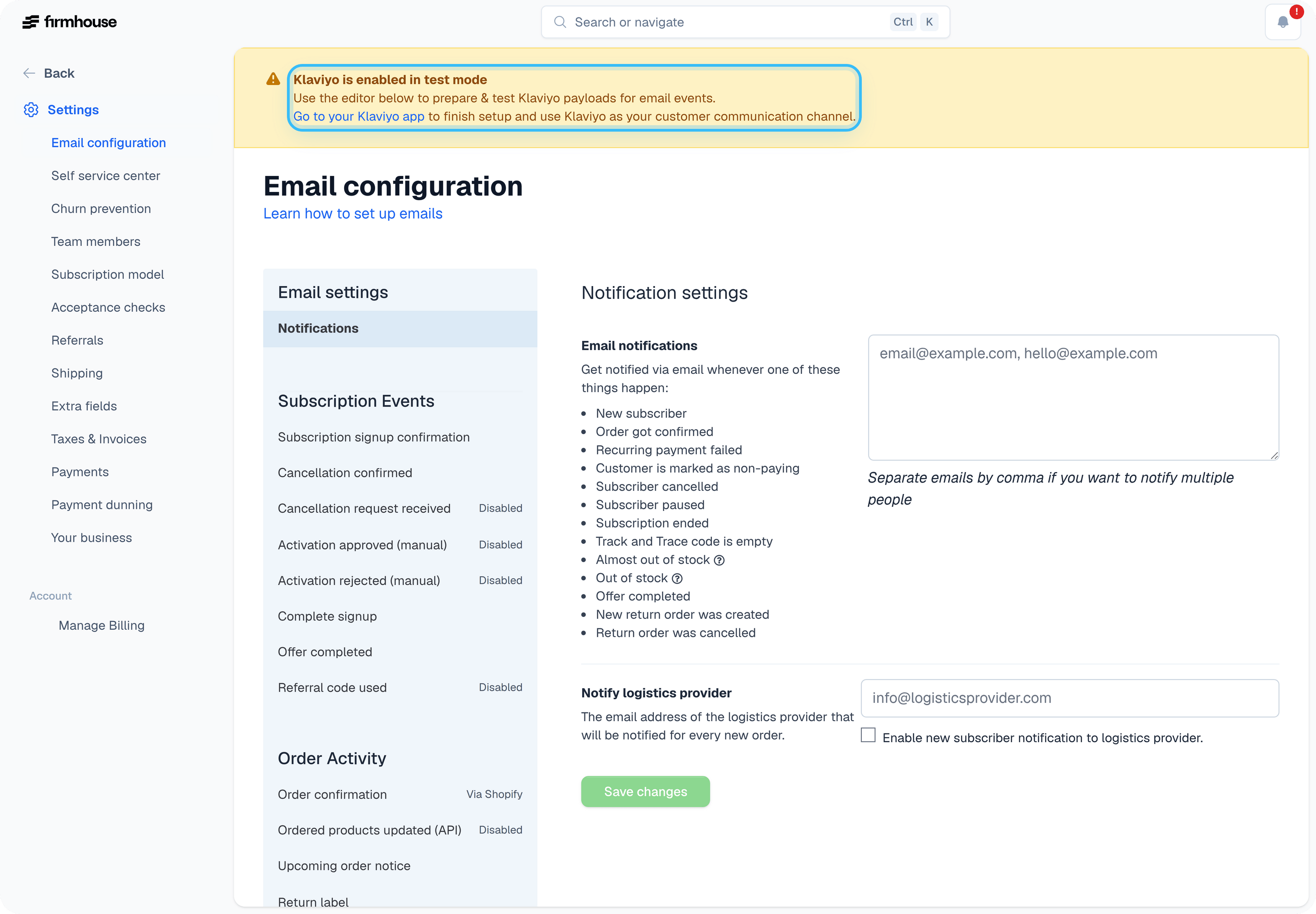
Task: Click 'Track and Trace code is empty' text
Action: coord(684,542)
